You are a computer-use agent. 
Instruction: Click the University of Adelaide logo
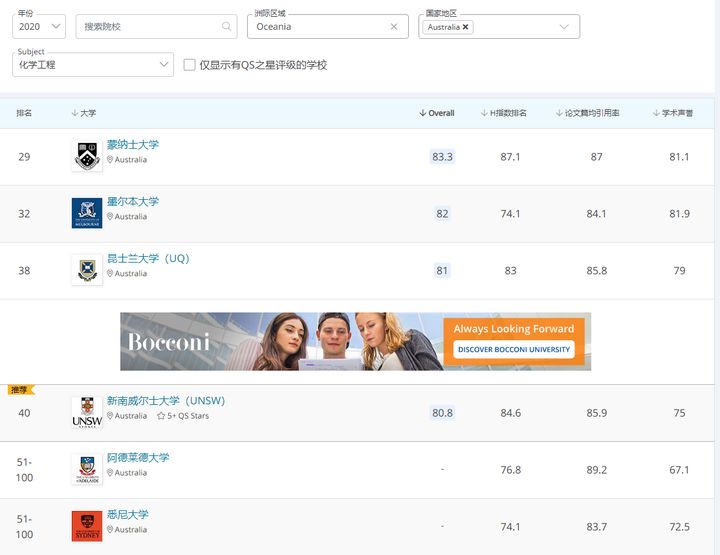[x=87, y=469]
